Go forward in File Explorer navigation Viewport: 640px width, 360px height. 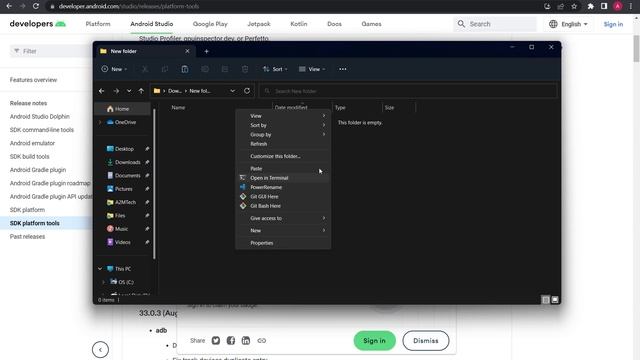[x=116, y=91]
